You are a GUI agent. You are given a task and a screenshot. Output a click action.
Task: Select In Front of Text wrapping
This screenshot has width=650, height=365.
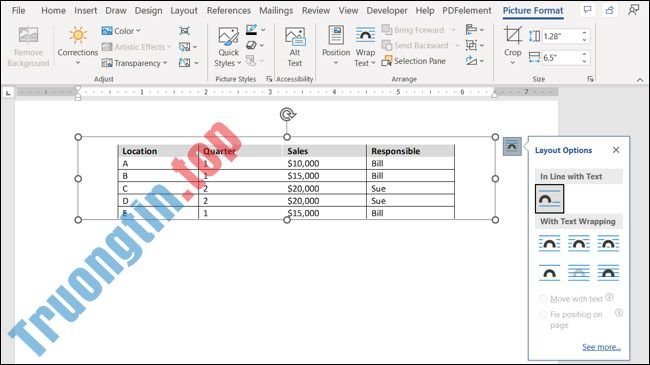click(x=608, y=273)
